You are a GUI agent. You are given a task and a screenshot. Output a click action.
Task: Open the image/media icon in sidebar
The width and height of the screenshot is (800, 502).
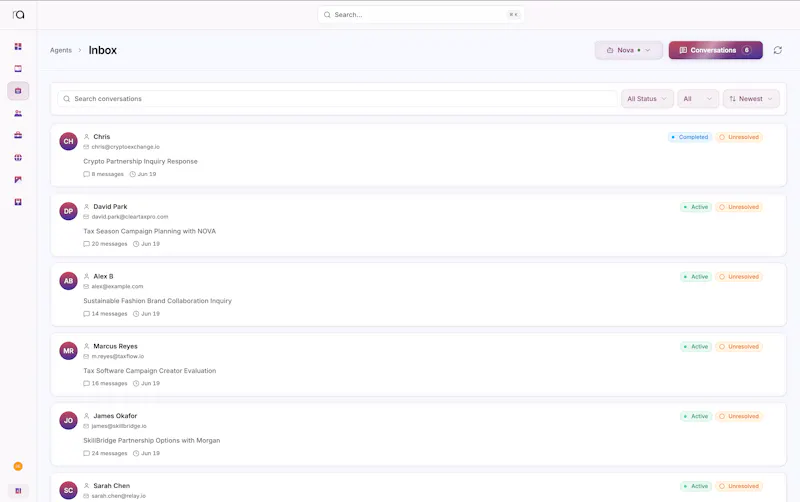[x=18, y=180]
